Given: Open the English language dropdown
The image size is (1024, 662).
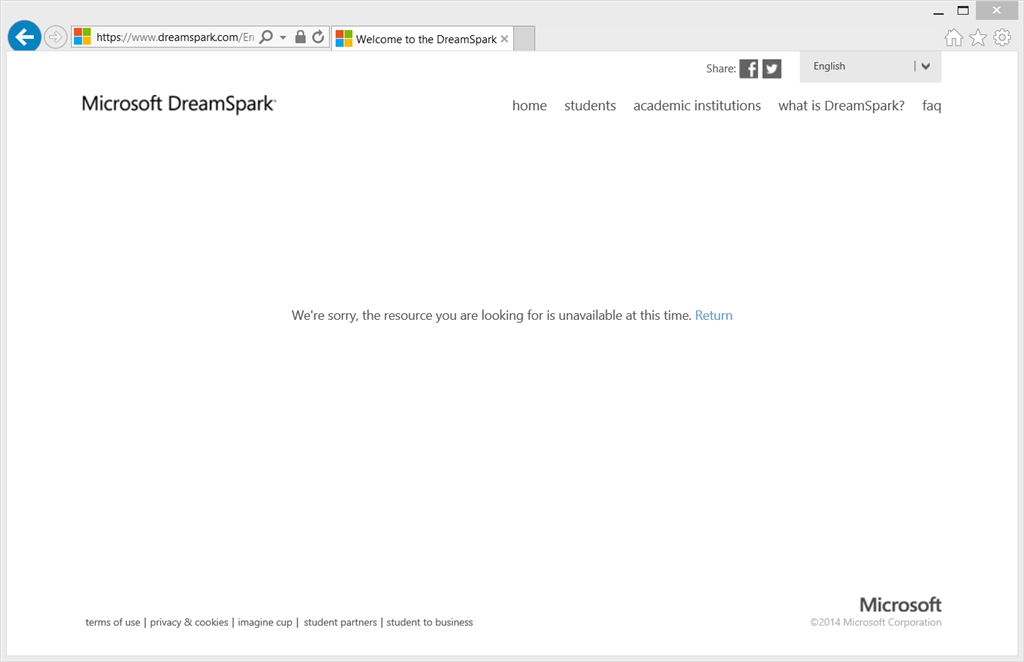Looking at the screenshot, I should pyautogui.click(x=871, y=67).
